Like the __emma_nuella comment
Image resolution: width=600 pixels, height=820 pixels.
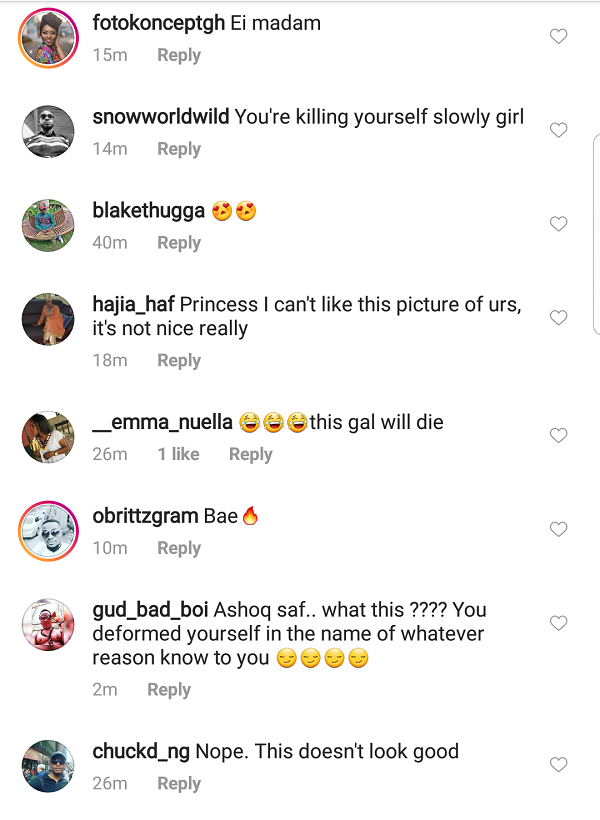[559, 435]
